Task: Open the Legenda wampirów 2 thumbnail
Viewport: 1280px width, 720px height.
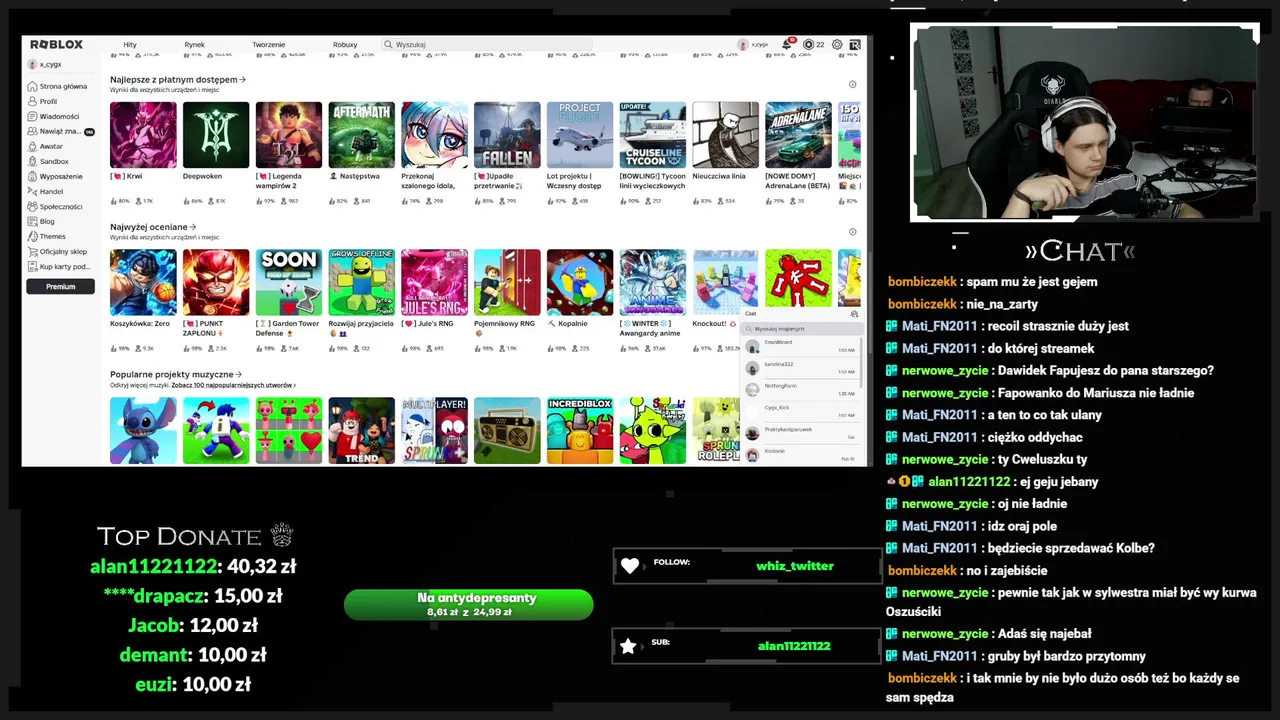Action: tap(289, 135)
